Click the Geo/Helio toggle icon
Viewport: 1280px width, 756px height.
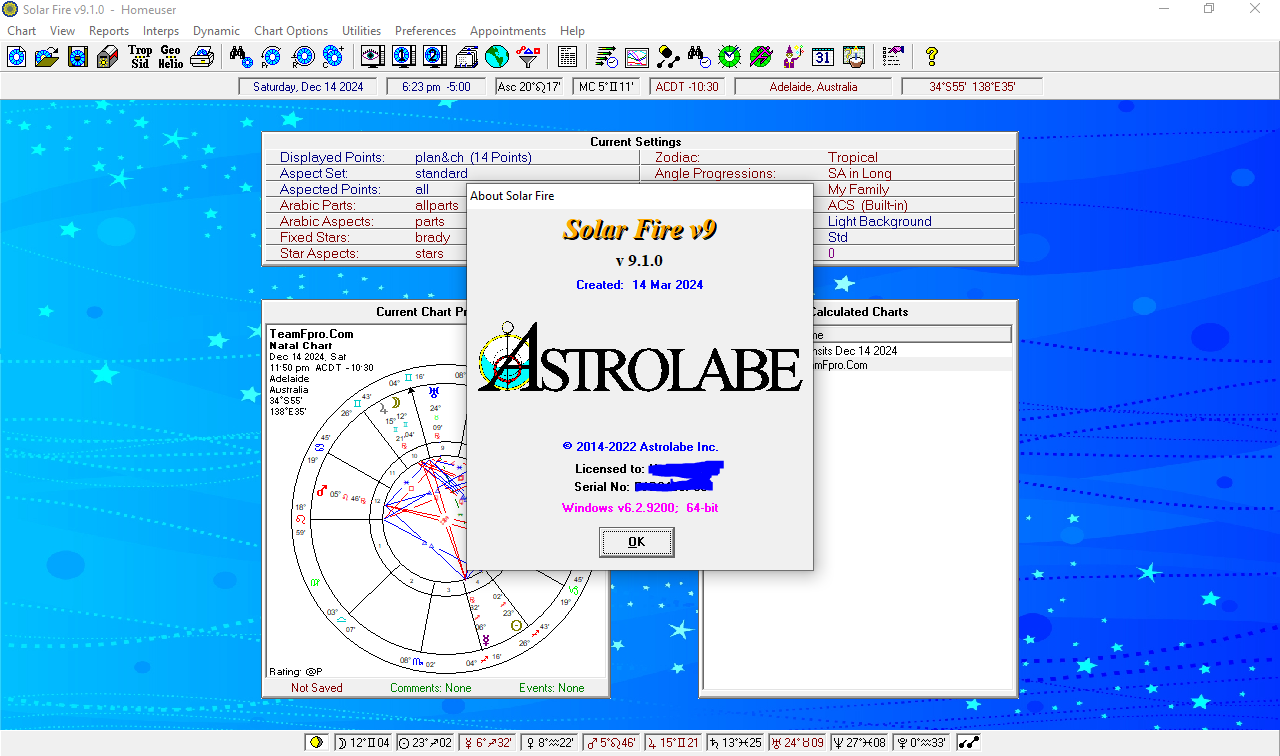point(171,56)
